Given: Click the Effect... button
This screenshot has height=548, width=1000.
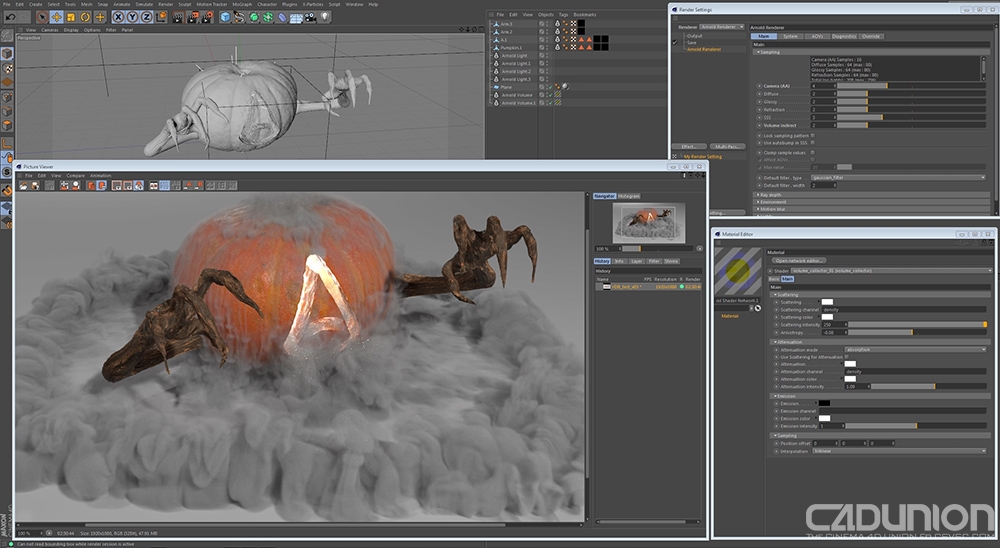Looking at the screenshot, I should click(689, 147).
